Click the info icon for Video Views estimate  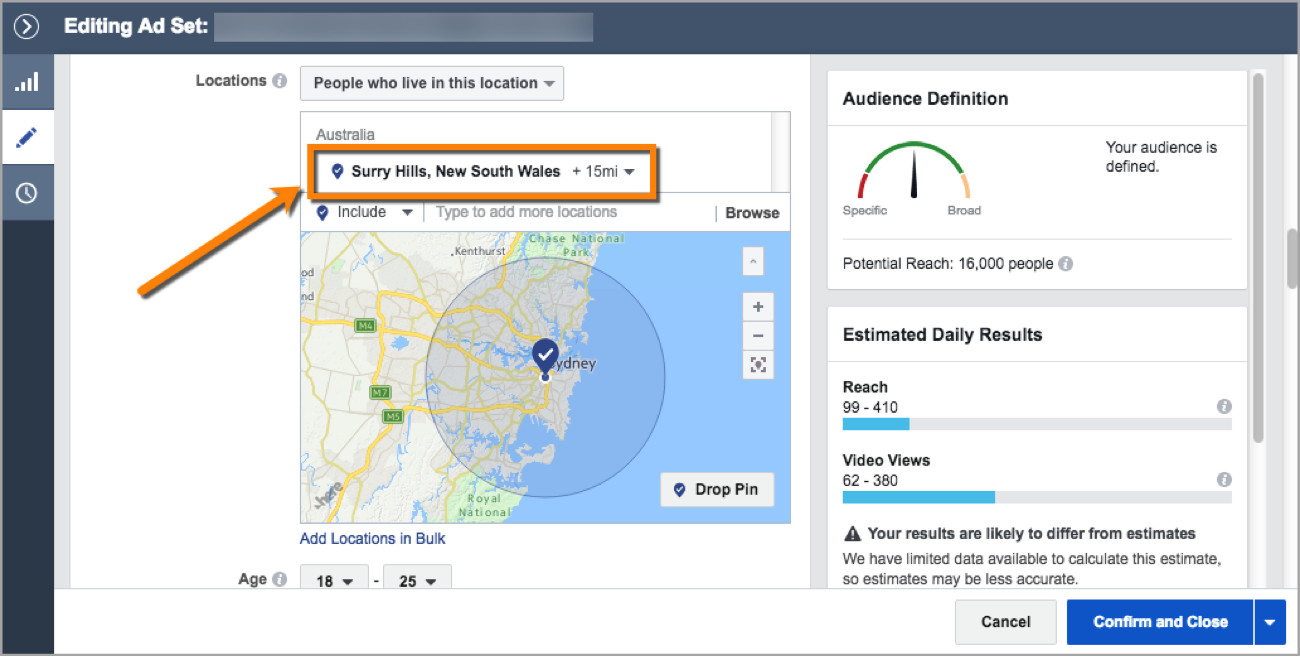coord(1224,480)
